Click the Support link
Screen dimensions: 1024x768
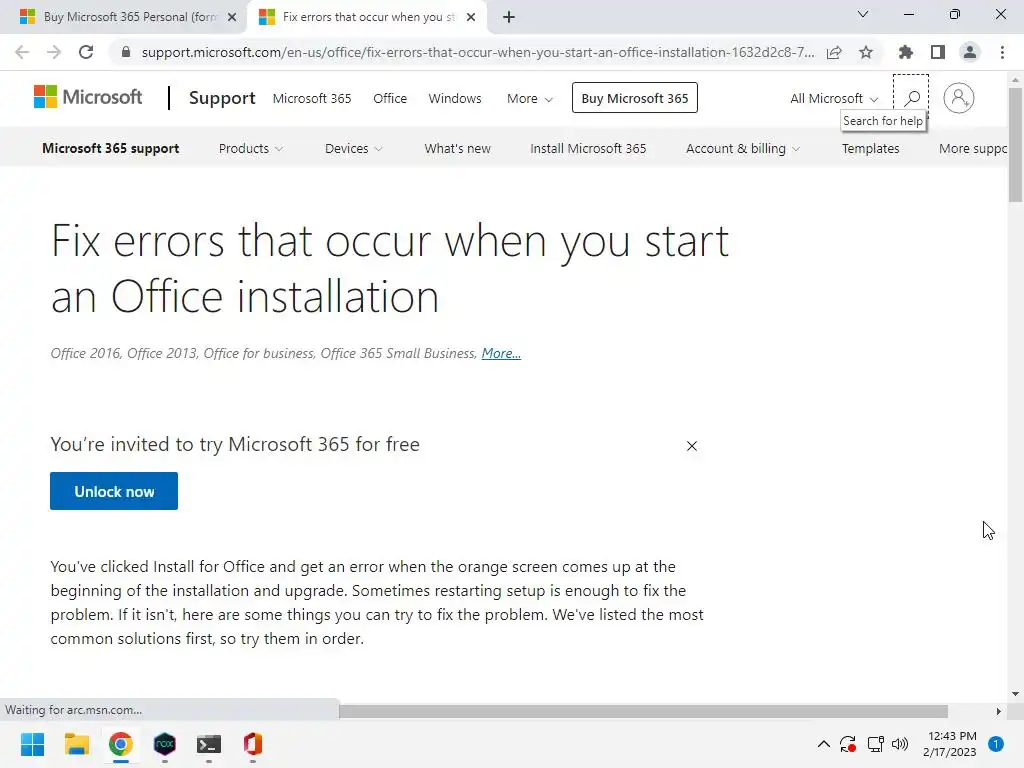(222, 98)
